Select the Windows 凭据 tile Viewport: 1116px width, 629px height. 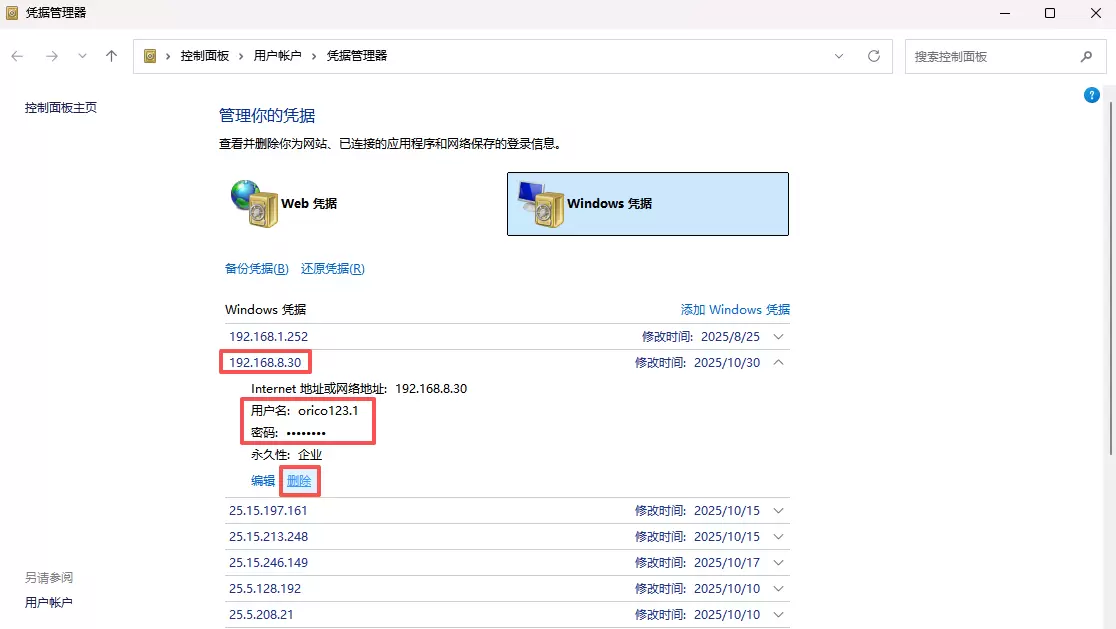click(x=647, y=204)
